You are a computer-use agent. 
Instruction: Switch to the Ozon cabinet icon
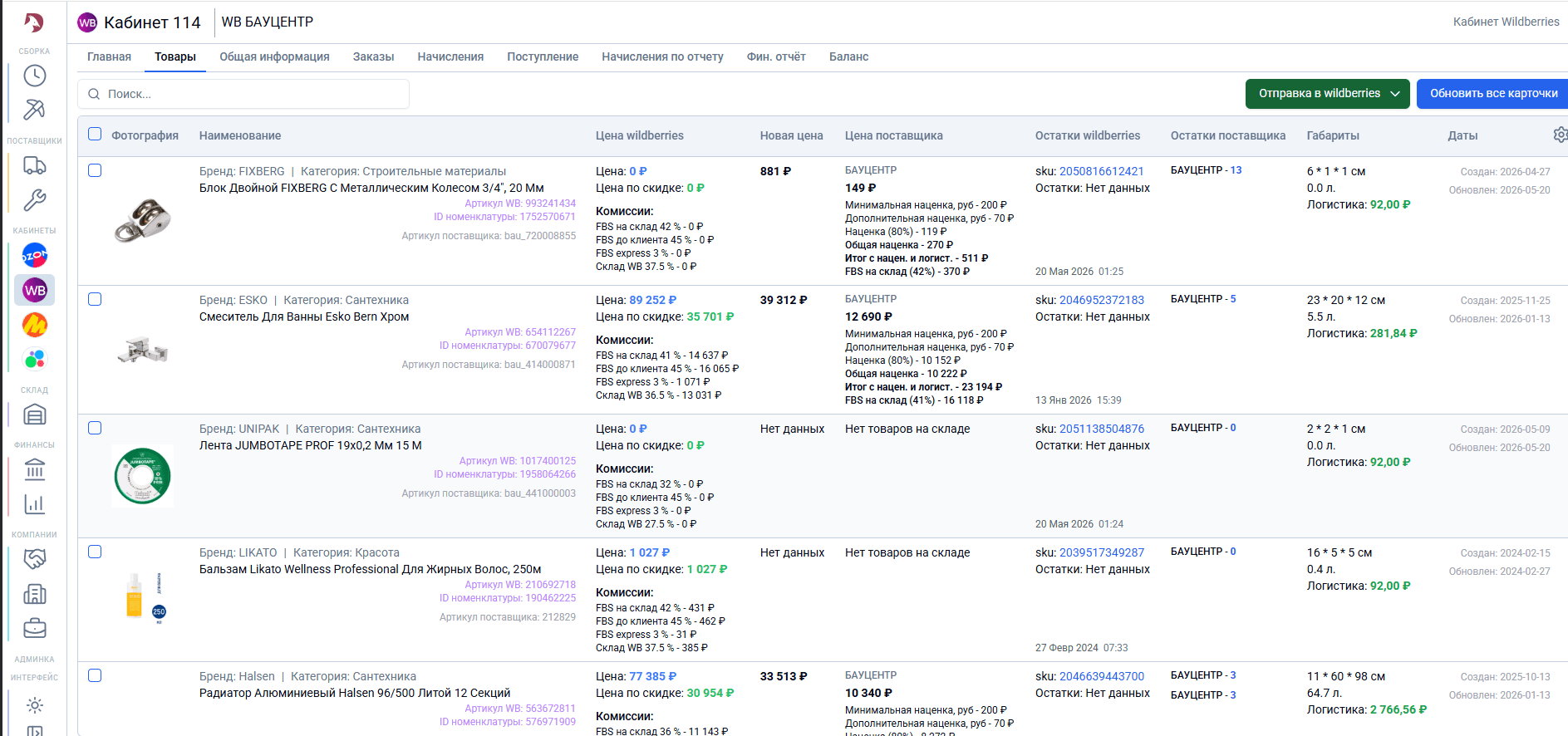click(x=35, y=255)
